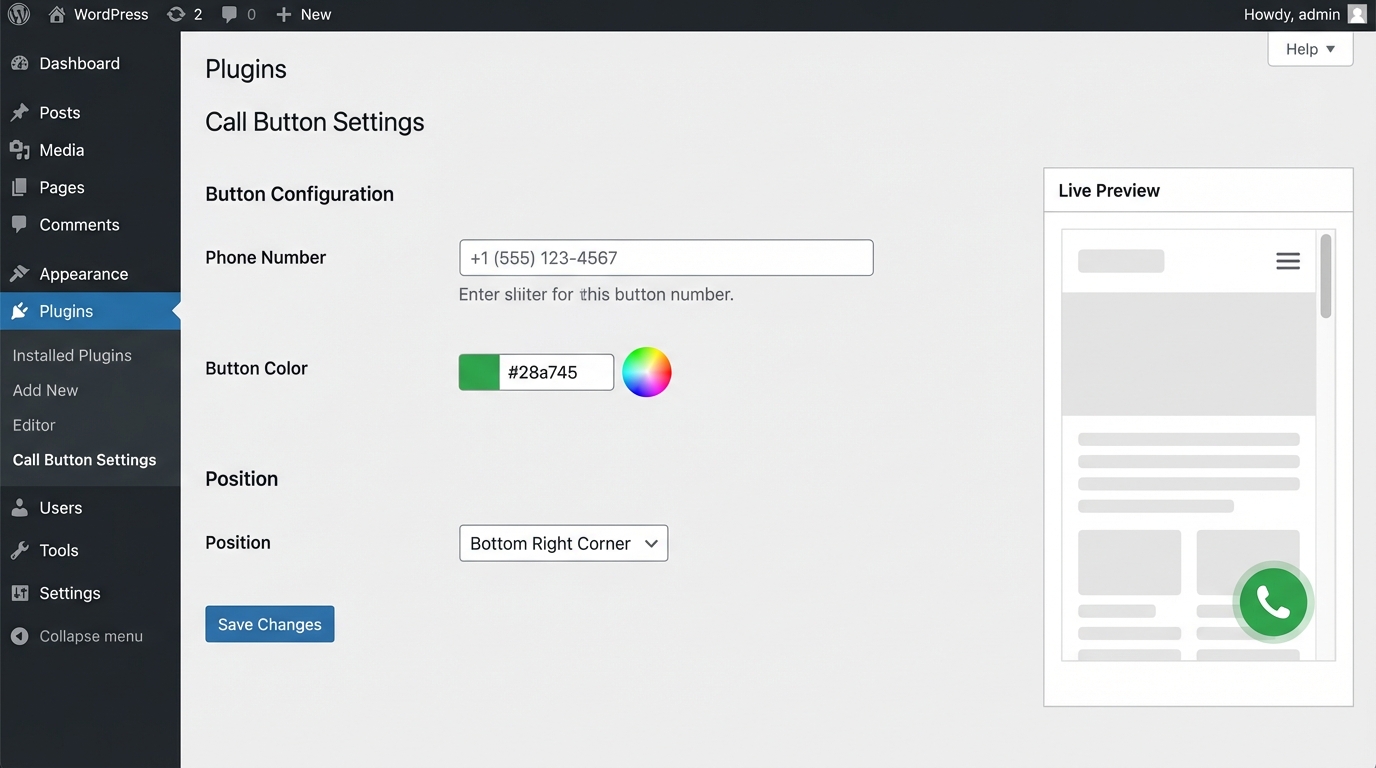This screenshot has height=768, width=1376.
Task: Click the Media library icon
Action: point(20,149)
